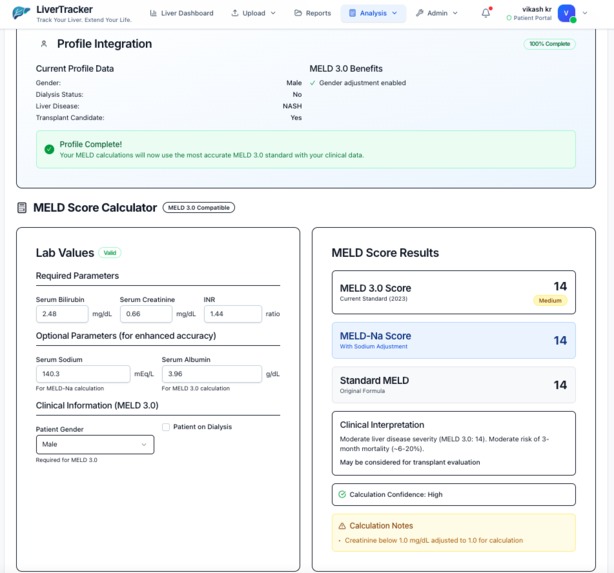Click the 'With Sodium Adjustment' subtitle
Screen dimensions: 614x573
click(374, 347)
